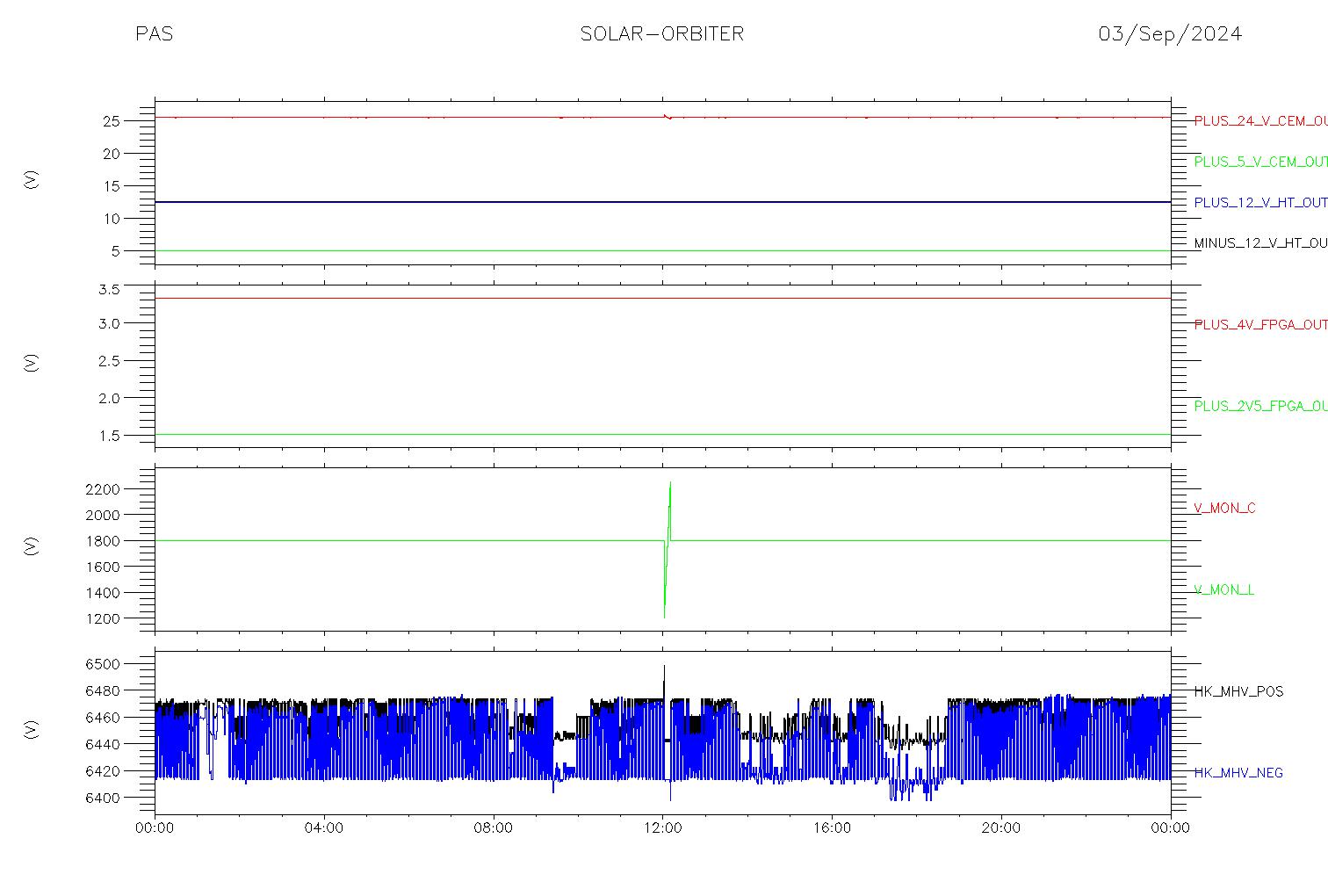Select the PLUS_5_V_CEM_OUT legend label

(1260, 162)
